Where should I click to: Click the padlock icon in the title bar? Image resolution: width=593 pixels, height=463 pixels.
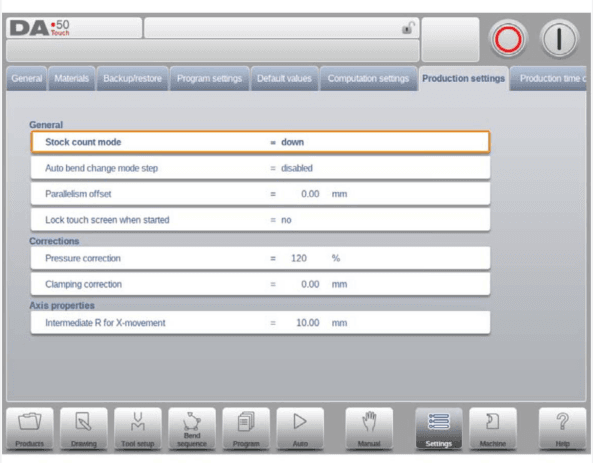pyautogui.click(x=408, y=28)
